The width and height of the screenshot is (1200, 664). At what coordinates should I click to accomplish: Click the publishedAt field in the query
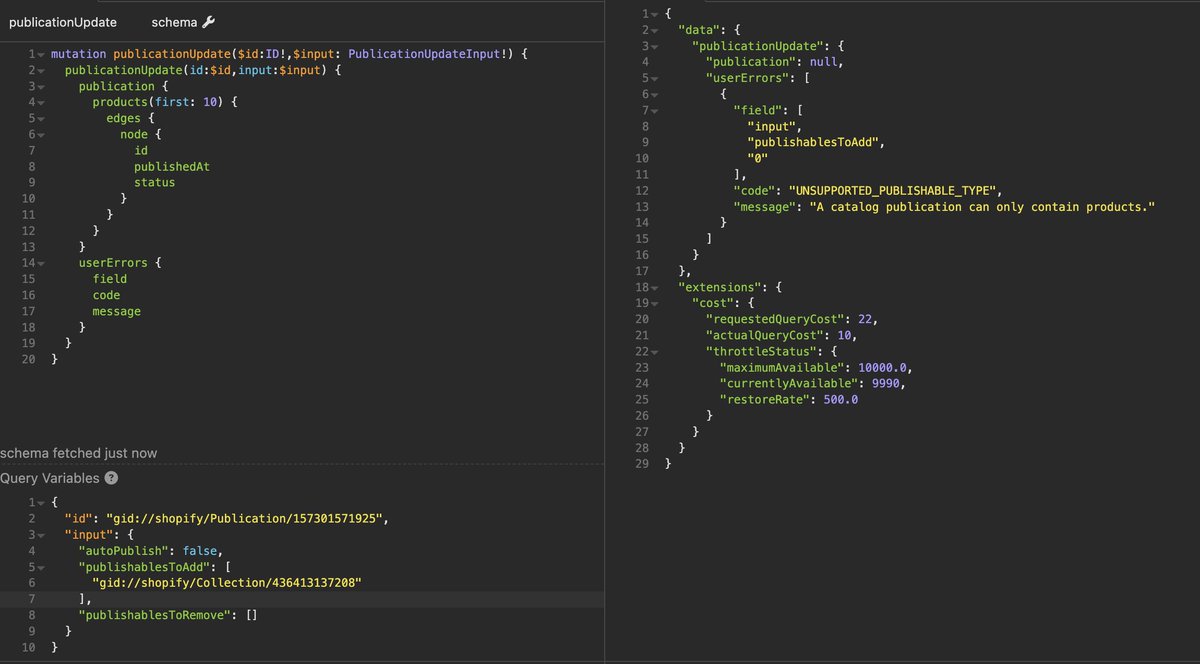pos(172,167)
